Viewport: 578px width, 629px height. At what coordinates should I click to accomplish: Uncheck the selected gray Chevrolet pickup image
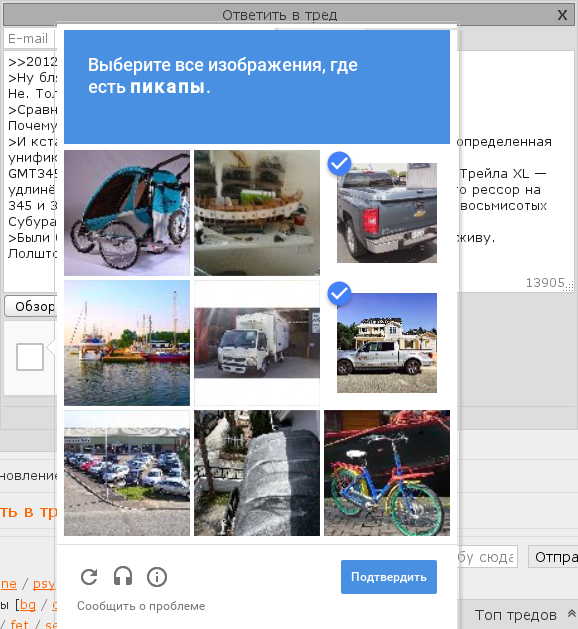click(387, 213)
